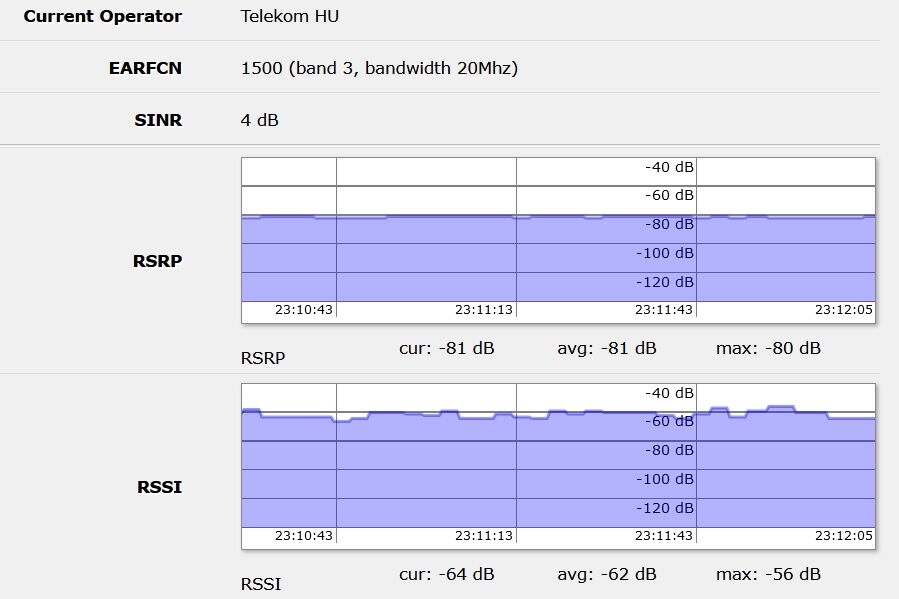Screen dimensions: 899x599
Task: Select the Current Operator label
Action: [x=103, y=16]
